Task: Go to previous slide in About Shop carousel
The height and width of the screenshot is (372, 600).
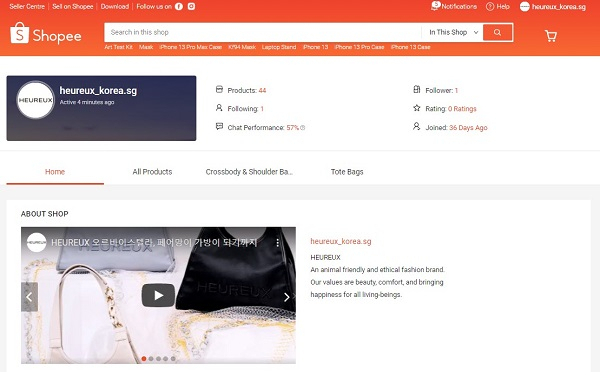Action: tap(29, 297)
